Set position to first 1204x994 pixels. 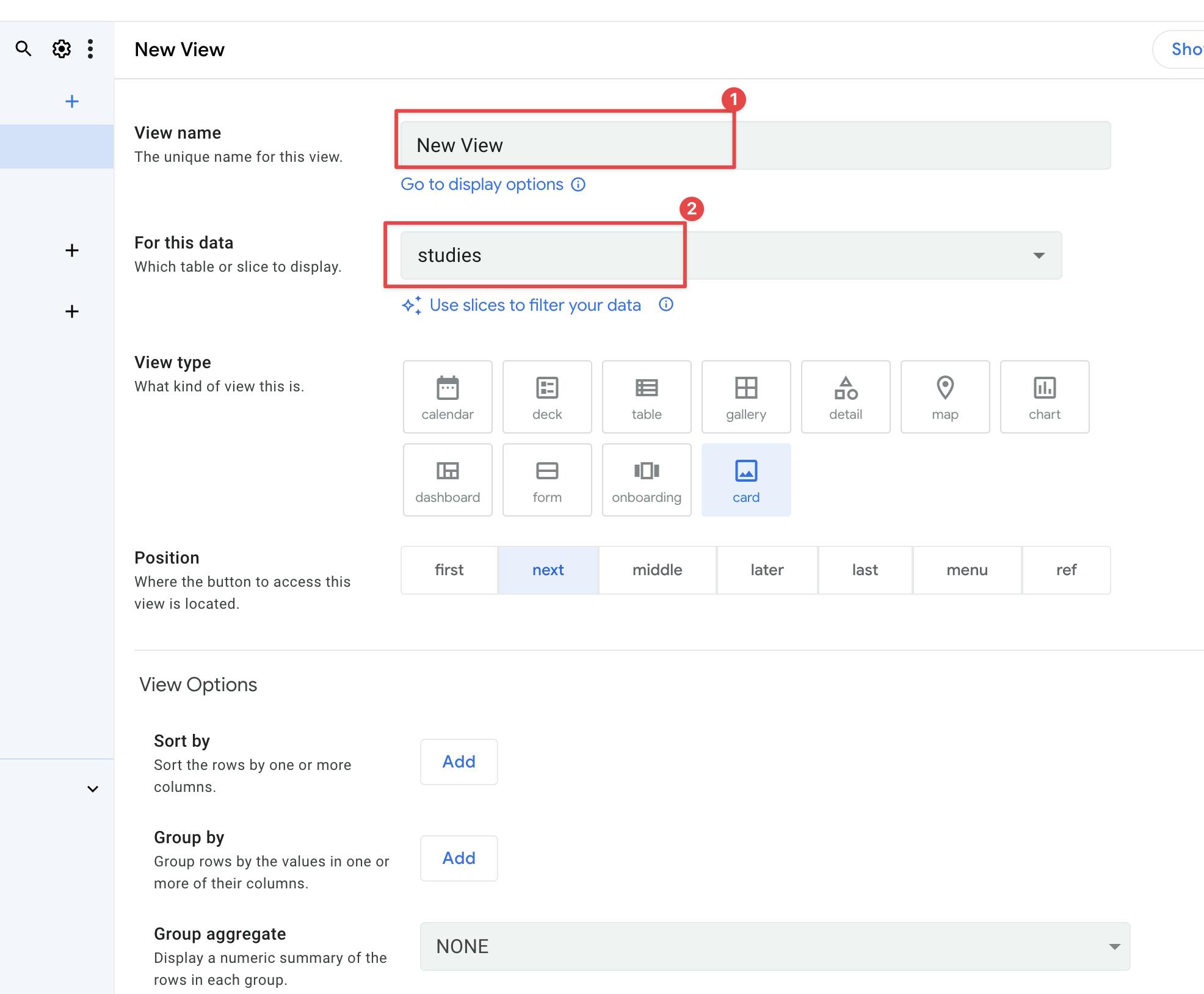[449, 570]
